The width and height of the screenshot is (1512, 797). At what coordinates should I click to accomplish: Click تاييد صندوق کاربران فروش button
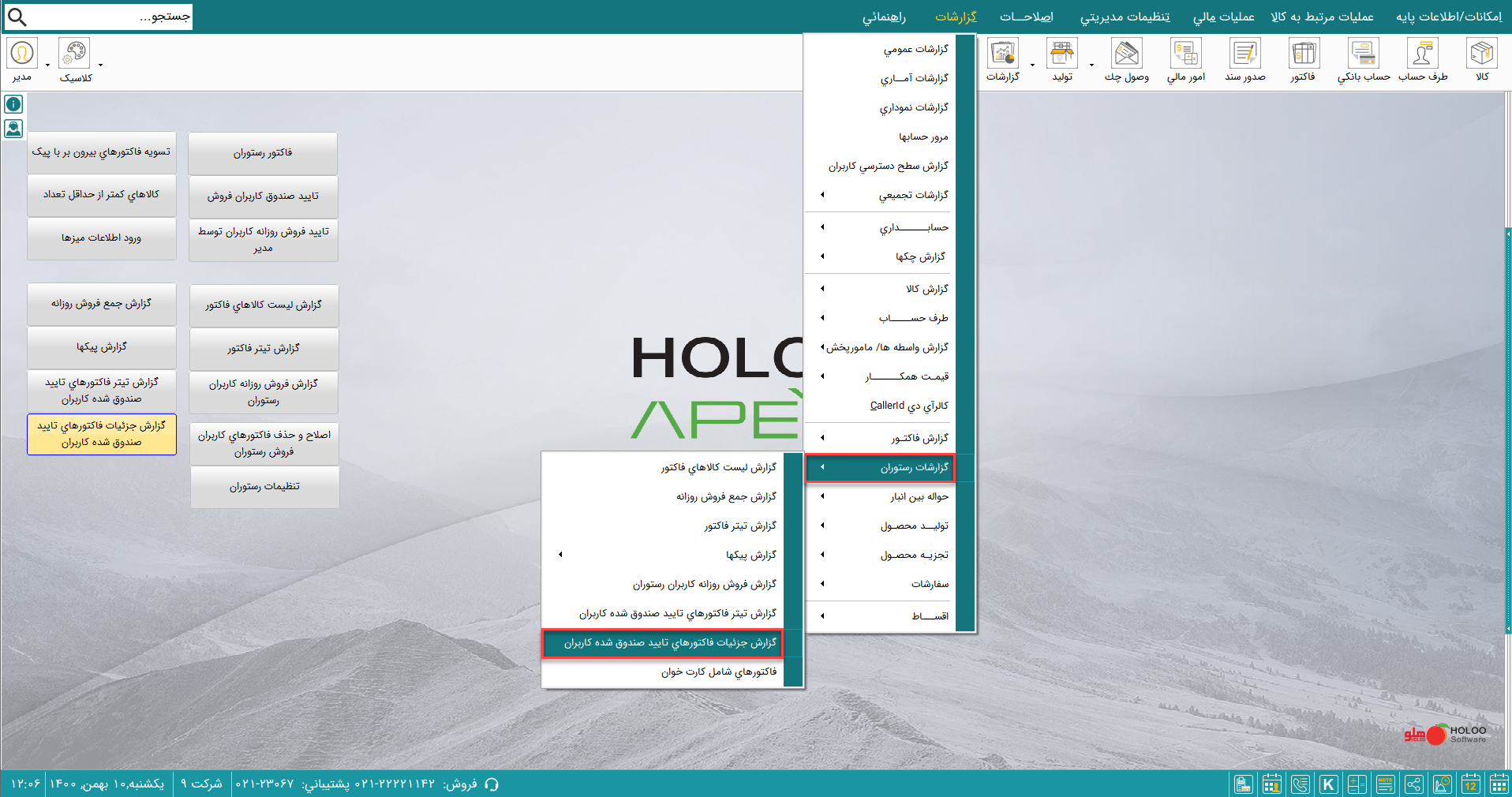tap(263, 196)
